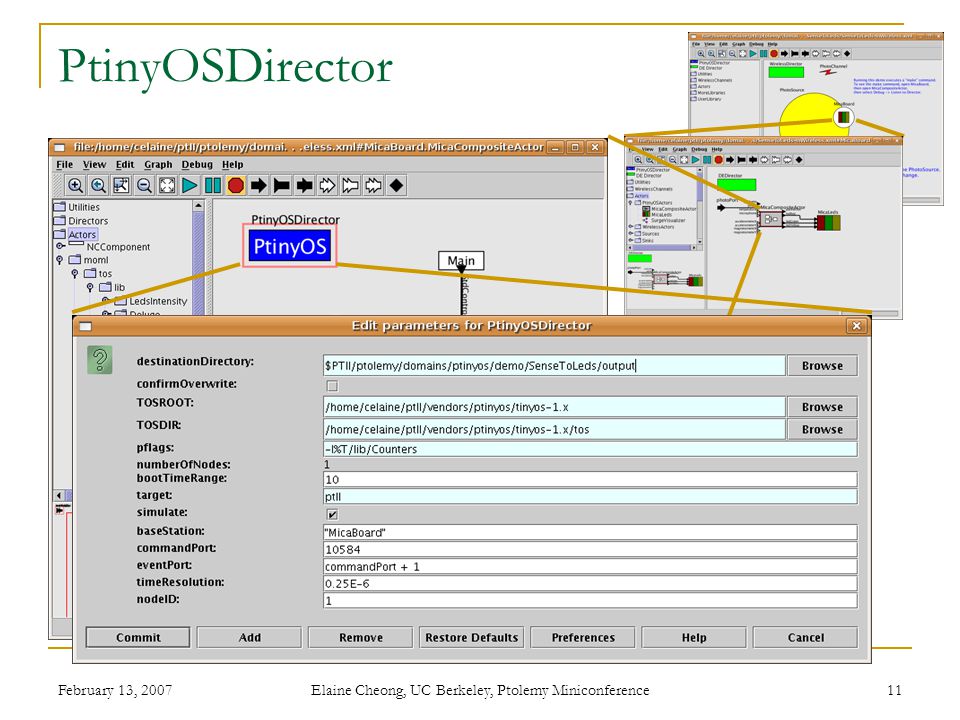The image size is (960, 720).
Task: Open the Debug menu in the MicaCompositeActor window
Action: 197,165
